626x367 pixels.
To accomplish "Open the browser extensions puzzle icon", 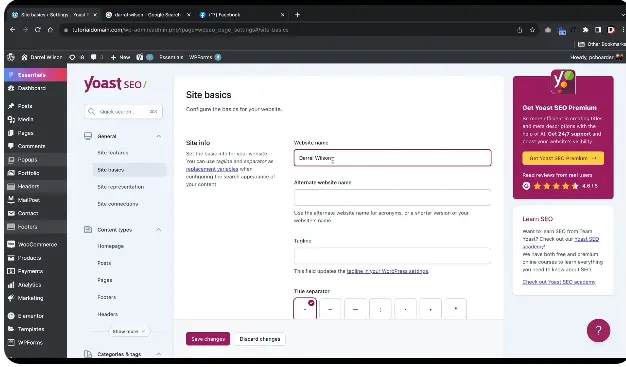I will click(585, 30).
